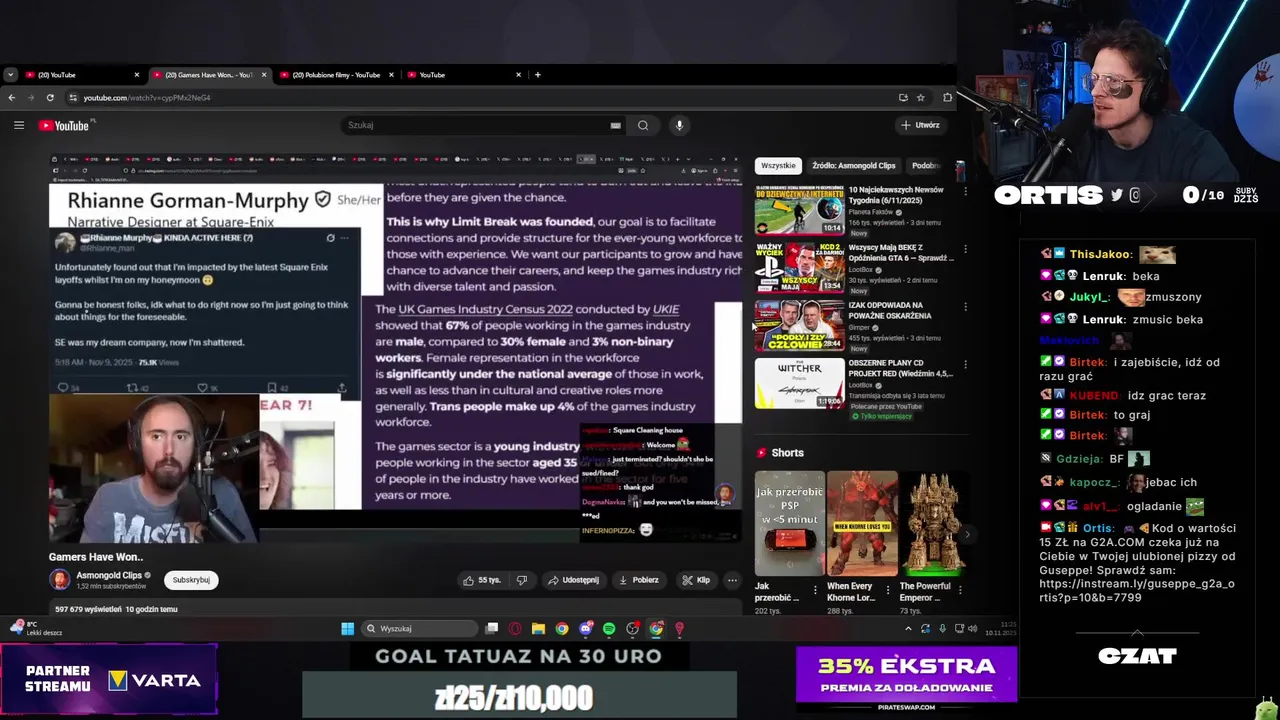Open Windows Start menu
Viewport: 1280px width, 720px height.
347,629
